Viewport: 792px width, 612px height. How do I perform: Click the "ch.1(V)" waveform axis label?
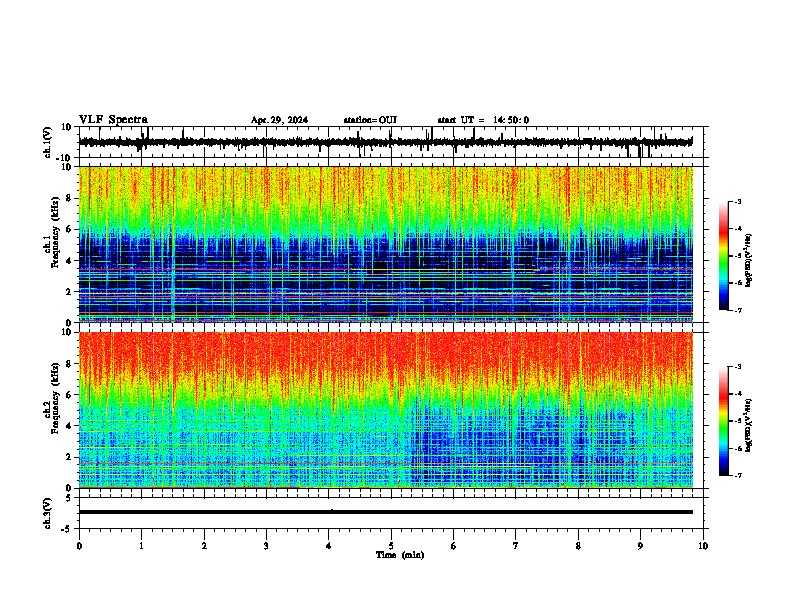coord(48,142)
